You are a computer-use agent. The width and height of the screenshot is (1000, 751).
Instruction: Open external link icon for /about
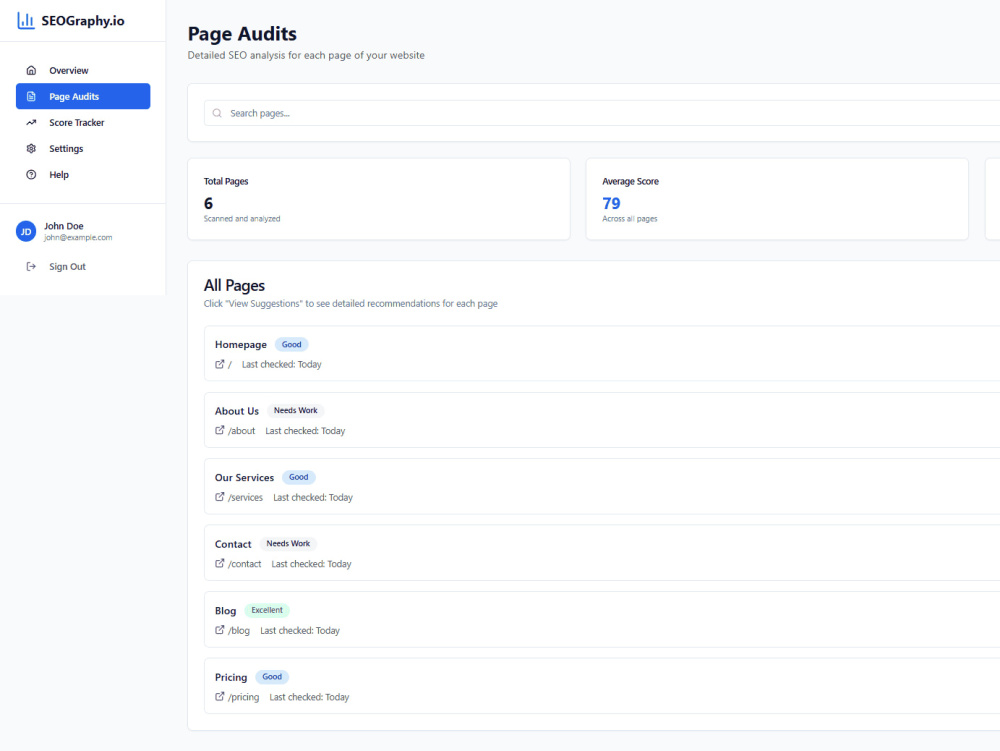(x=219, y=430)
